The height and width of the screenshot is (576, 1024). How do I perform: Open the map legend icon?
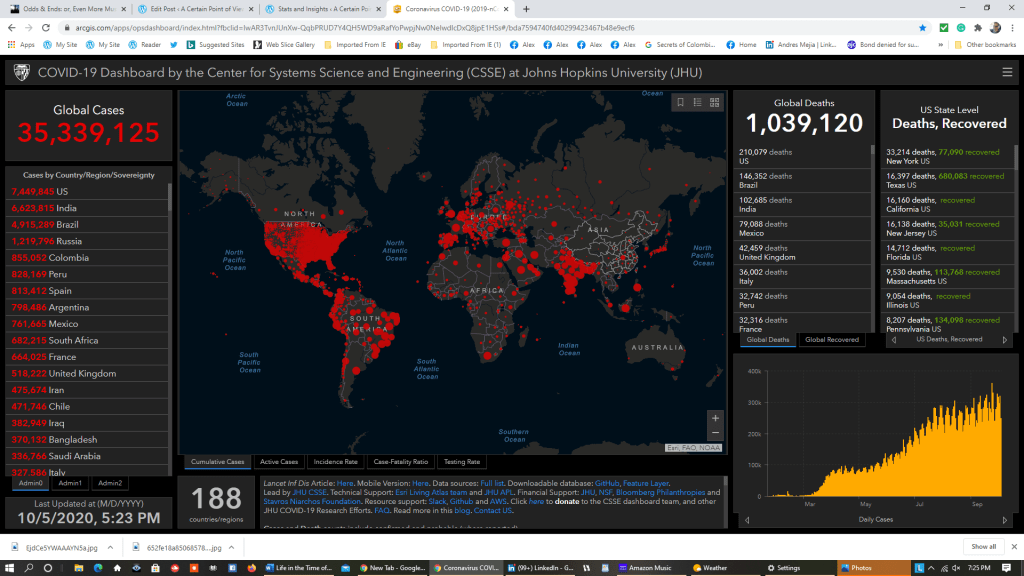click(697, 102)
